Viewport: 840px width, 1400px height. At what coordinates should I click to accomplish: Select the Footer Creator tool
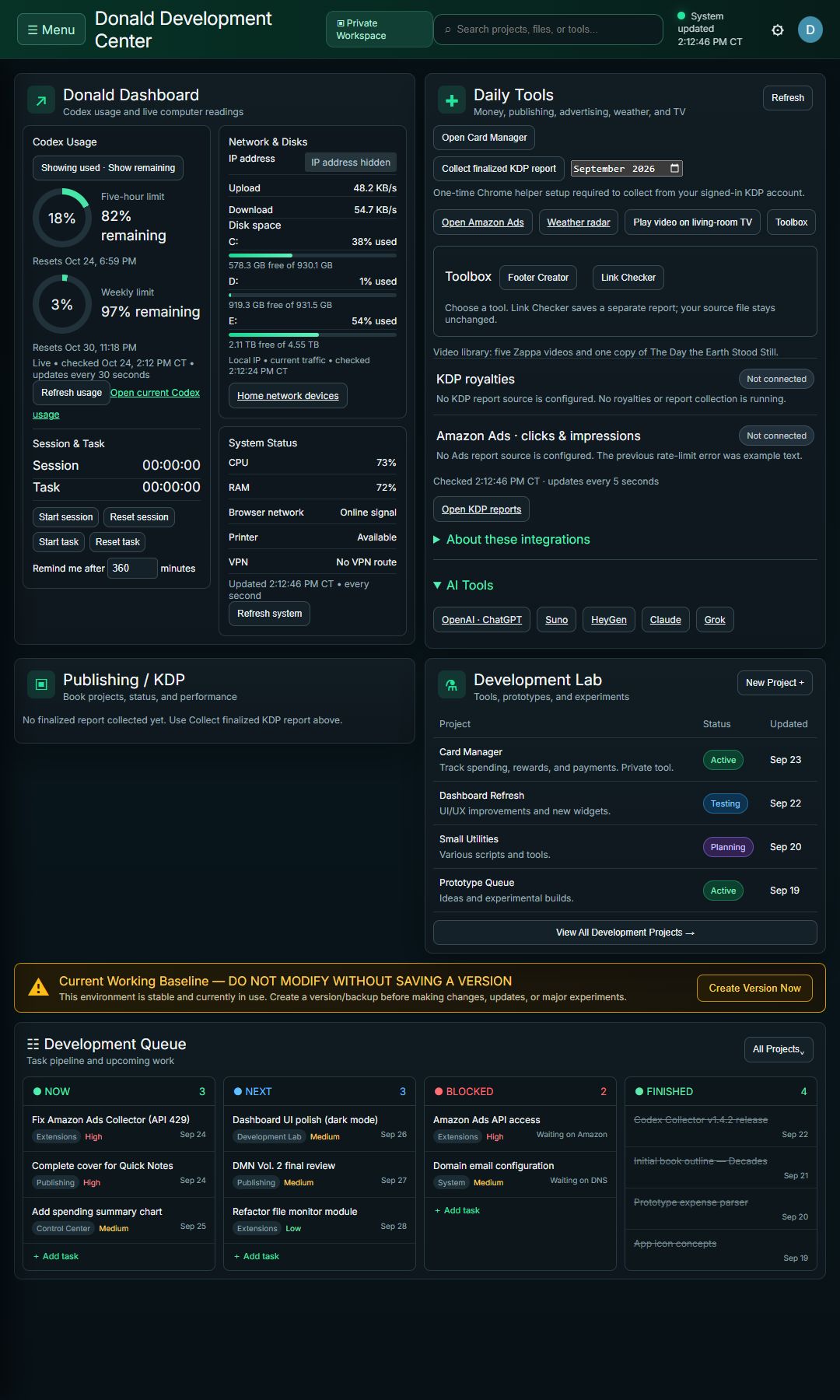coord(538,277)
